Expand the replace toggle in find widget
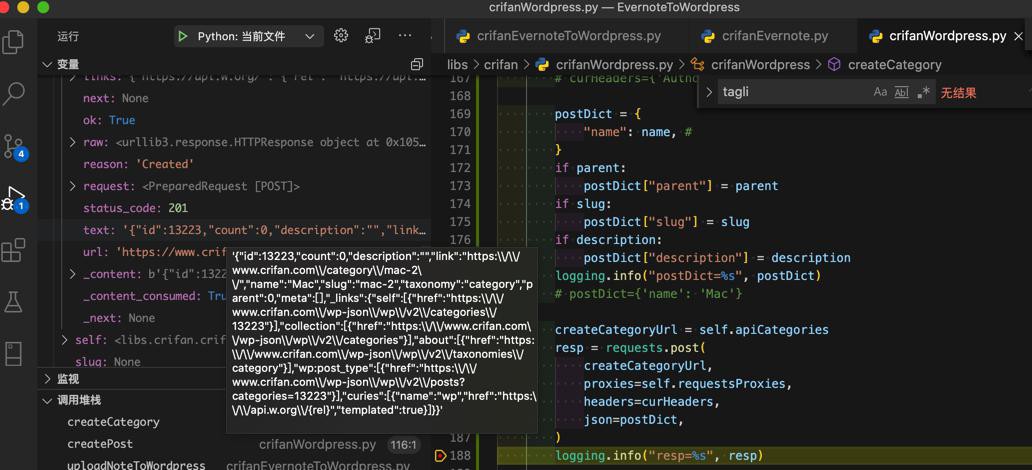The image size is (1032, 470). [x=709, y=93]
